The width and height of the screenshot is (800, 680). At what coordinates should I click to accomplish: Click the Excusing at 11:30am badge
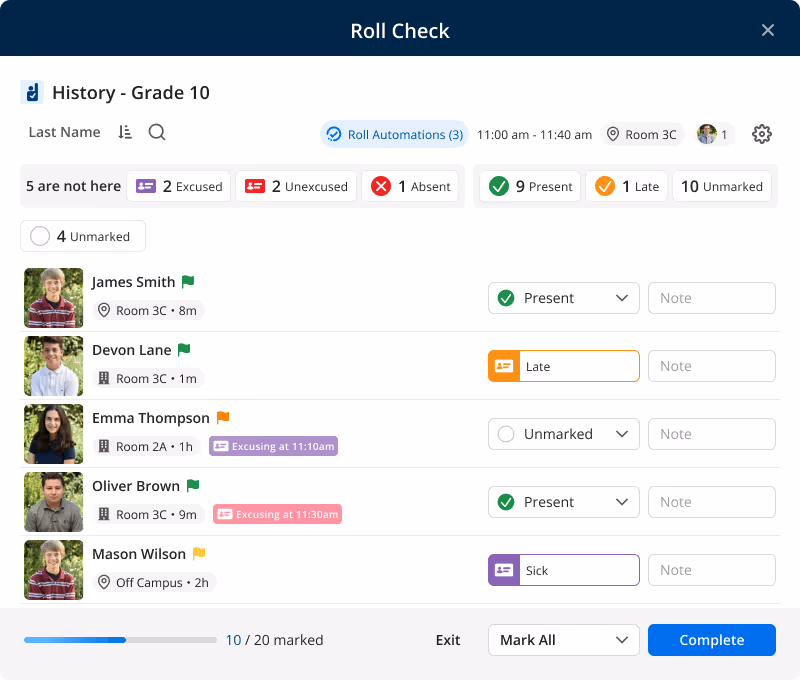click(x=278, y=514)
